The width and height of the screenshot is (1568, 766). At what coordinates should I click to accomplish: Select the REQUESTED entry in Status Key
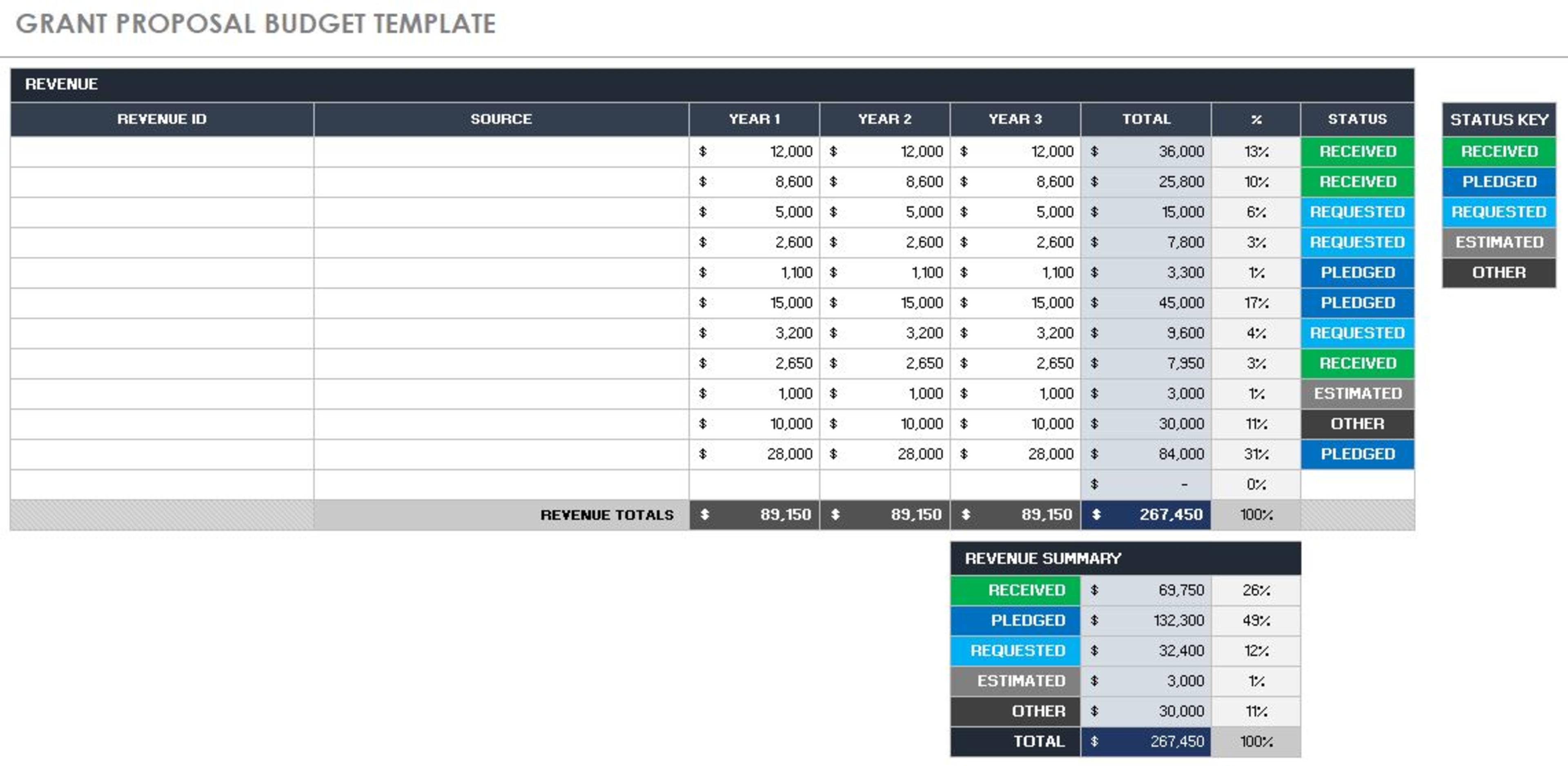click(x=1499, y=212)
